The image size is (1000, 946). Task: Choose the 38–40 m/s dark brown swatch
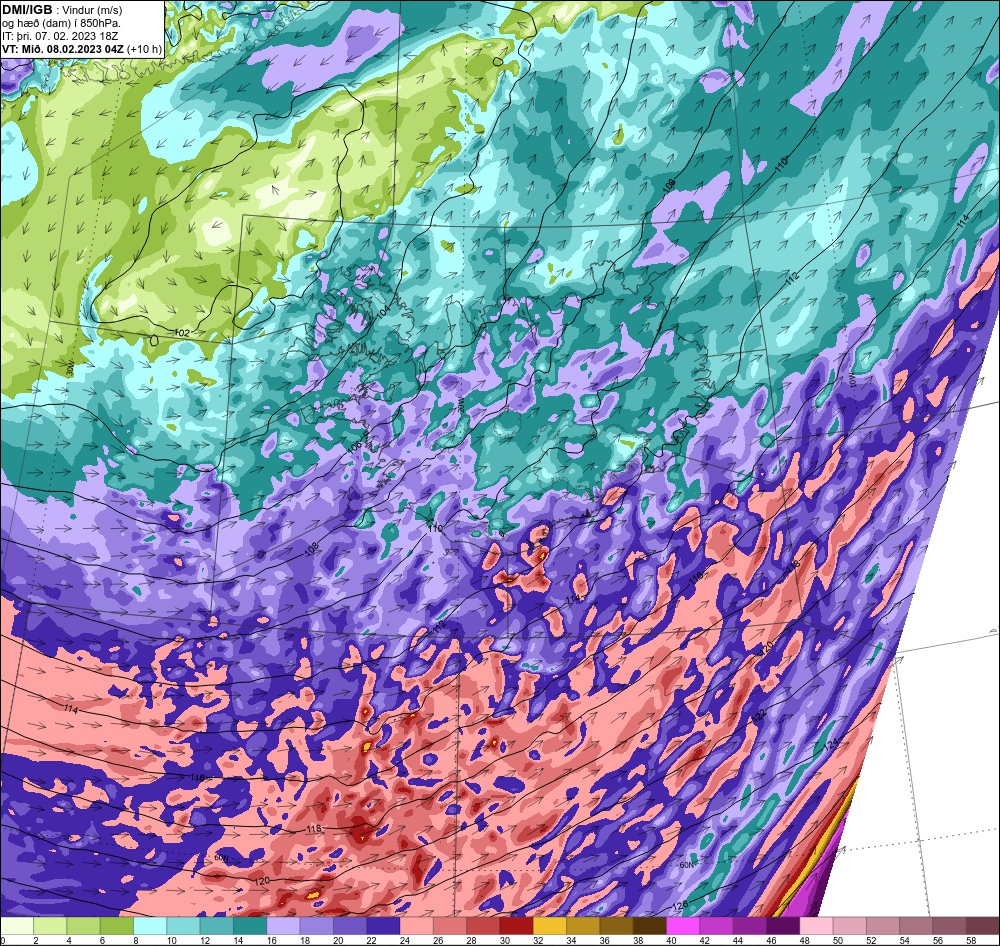649,925
